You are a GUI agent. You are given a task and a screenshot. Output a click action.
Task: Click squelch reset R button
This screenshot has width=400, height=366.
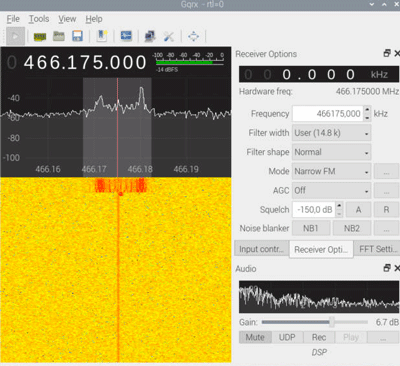386,210
